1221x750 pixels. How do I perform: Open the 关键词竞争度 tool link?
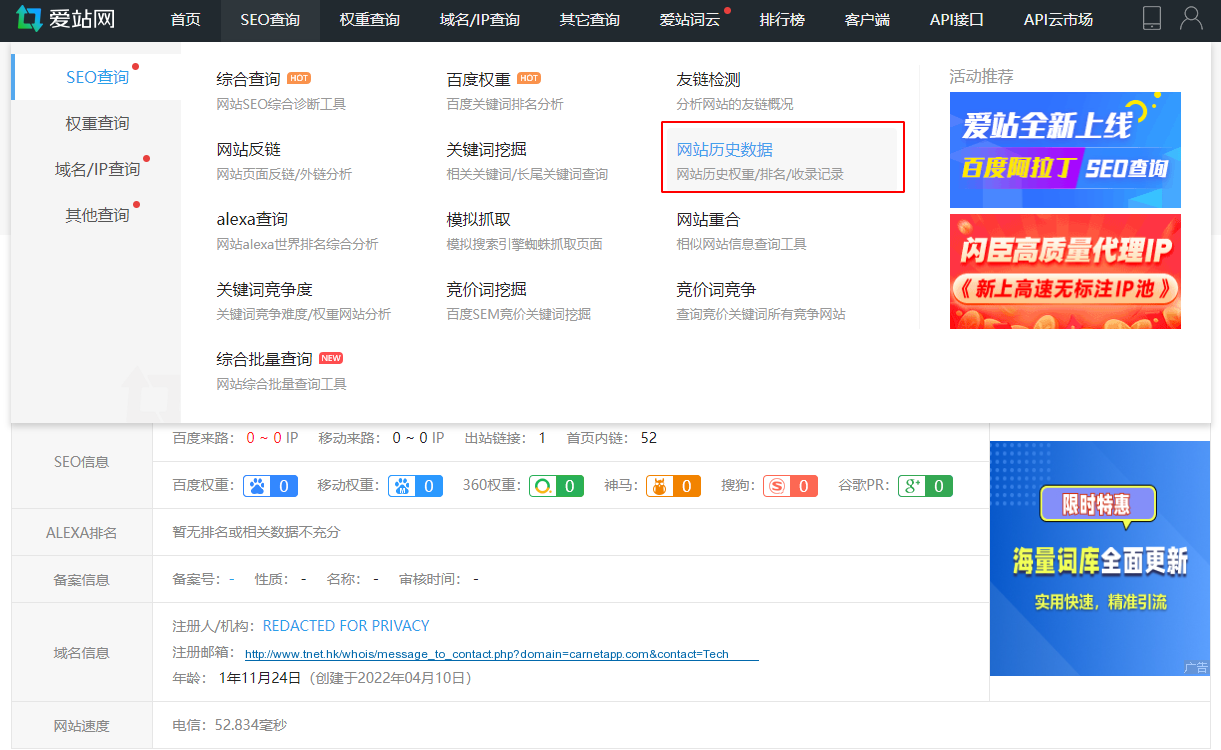(264, 289)
